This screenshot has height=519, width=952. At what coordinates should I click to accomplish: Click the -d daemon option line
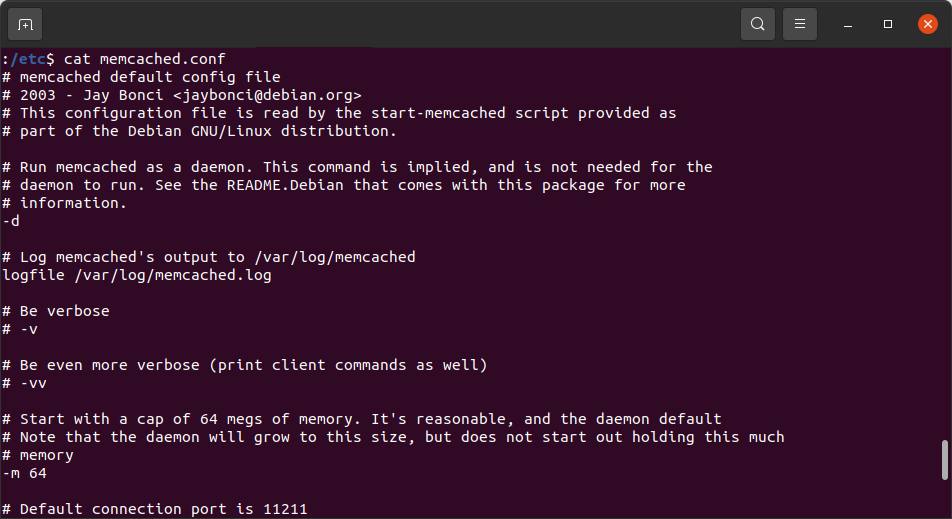click(x=12, y=221)
